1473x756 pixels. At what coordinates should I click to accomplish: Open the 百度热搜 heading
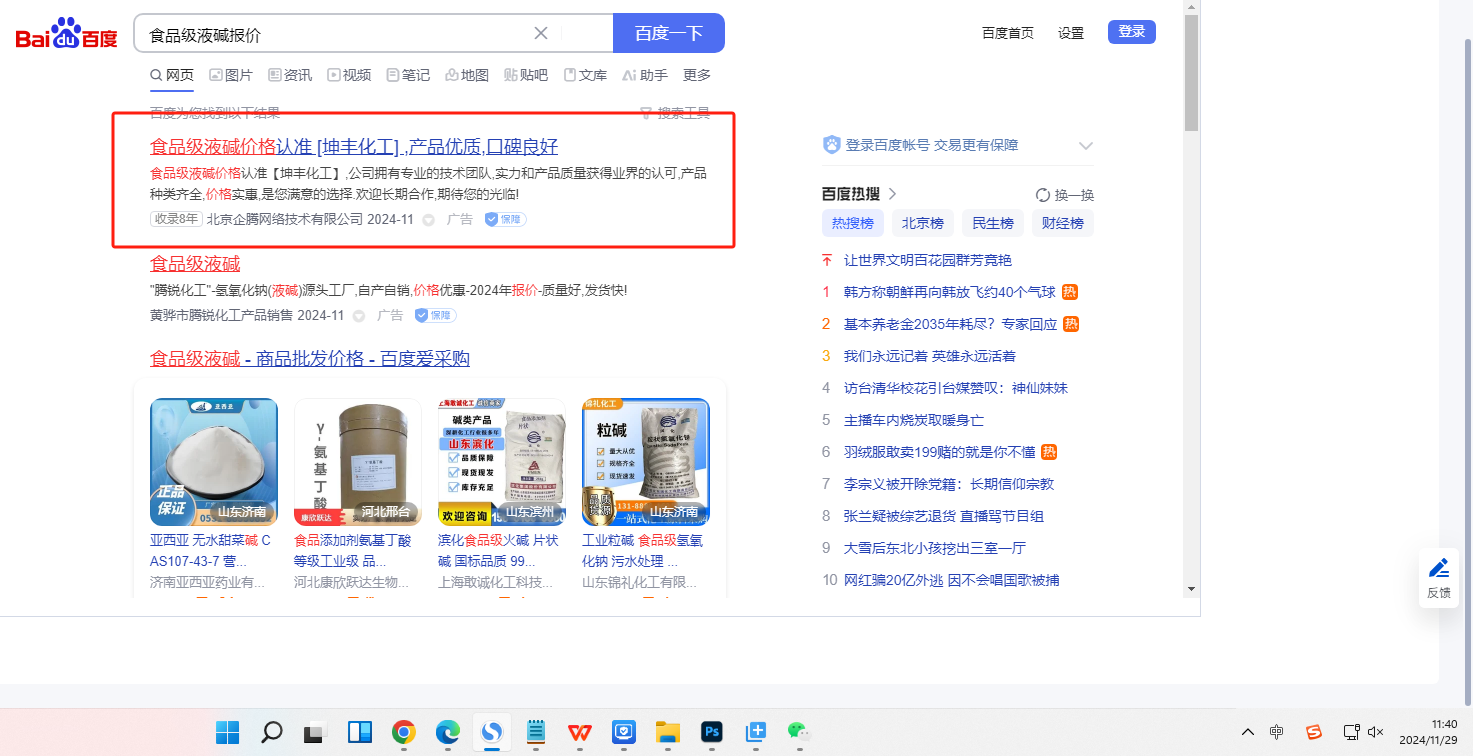[859, 194]
